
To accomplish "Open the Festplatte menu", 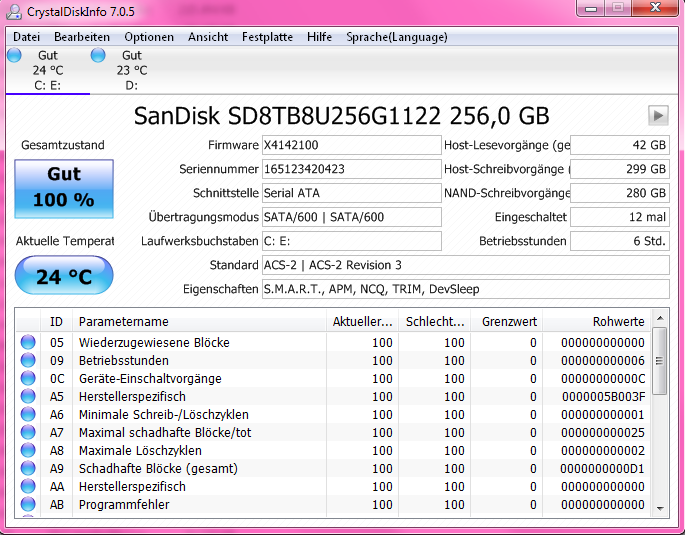I will [267, 37].
